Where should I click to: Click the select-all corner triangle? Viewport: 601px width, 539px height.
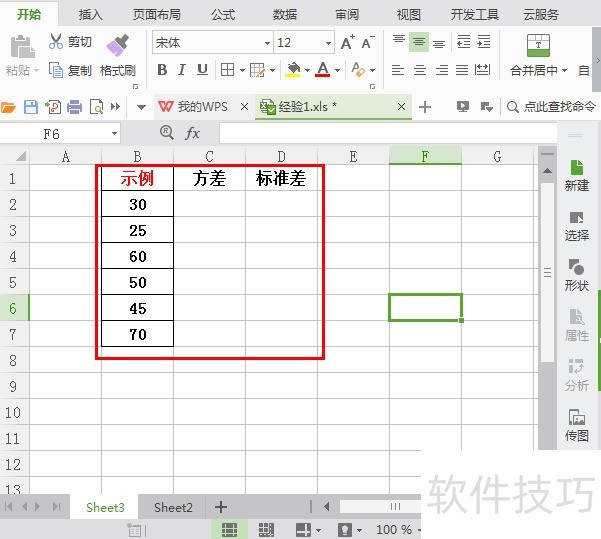(x=21, y=156)
